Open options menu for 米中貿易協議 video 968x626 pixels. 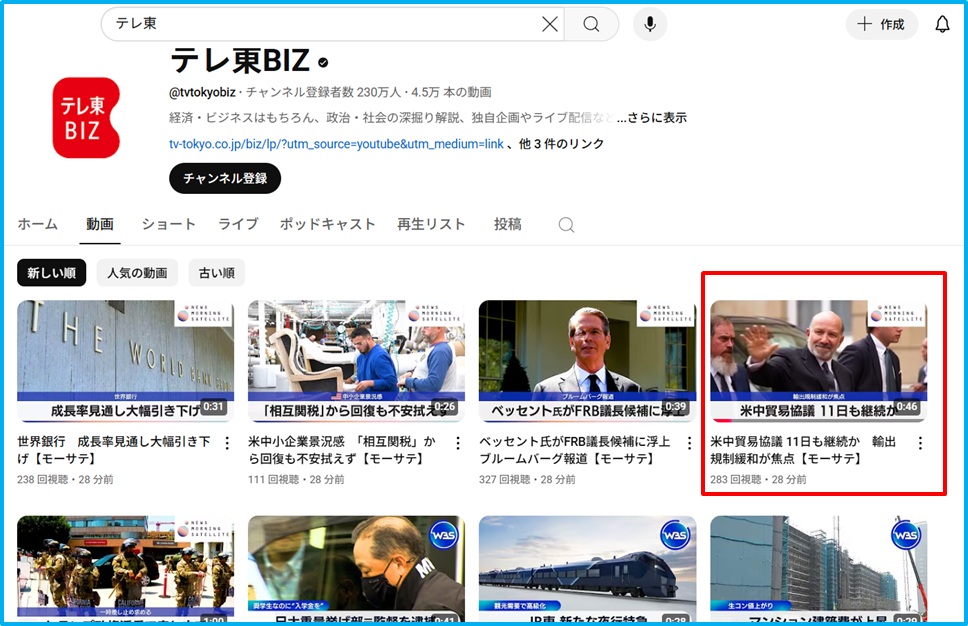pos(920,443)
